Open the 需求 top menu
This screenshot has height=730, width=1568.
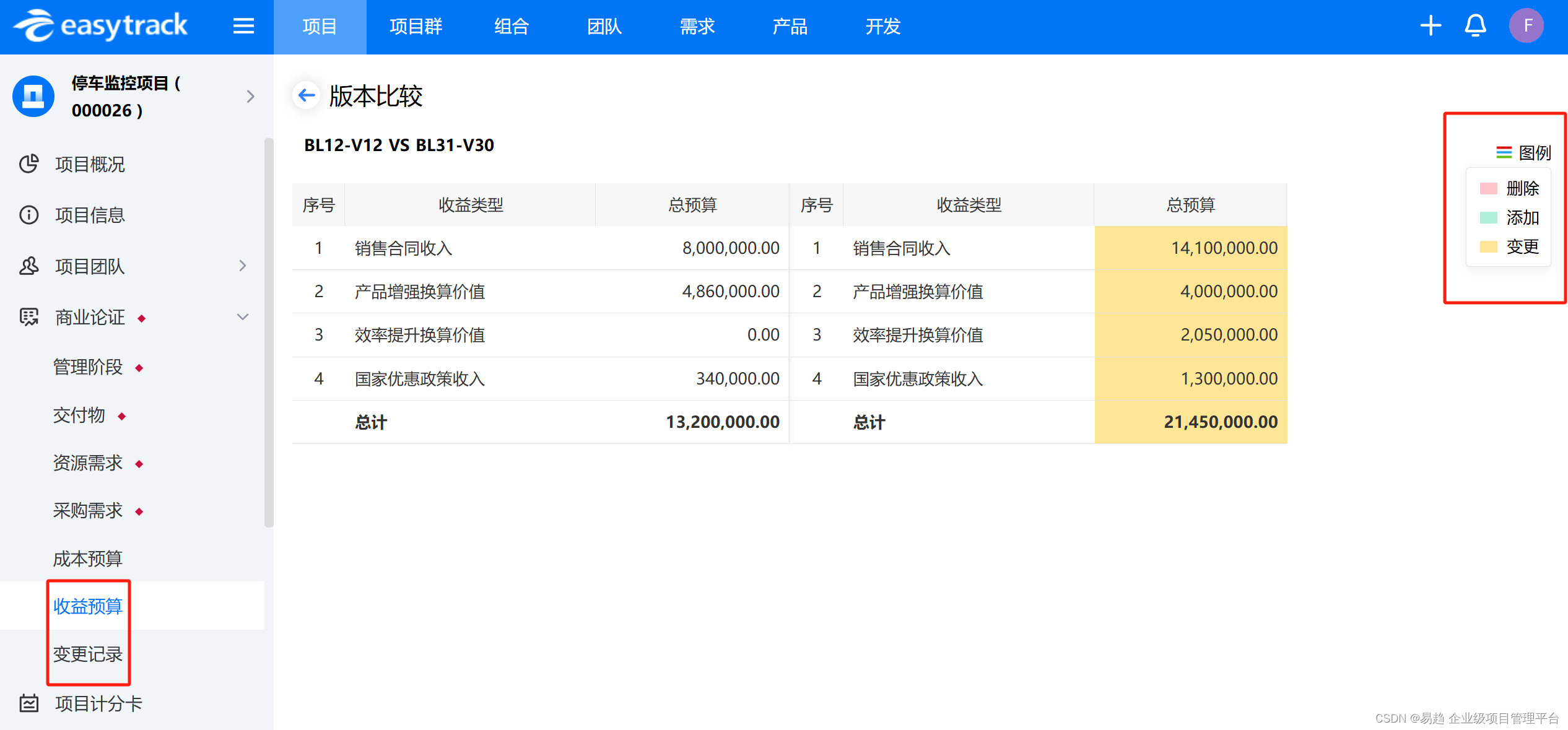(697, 27)
